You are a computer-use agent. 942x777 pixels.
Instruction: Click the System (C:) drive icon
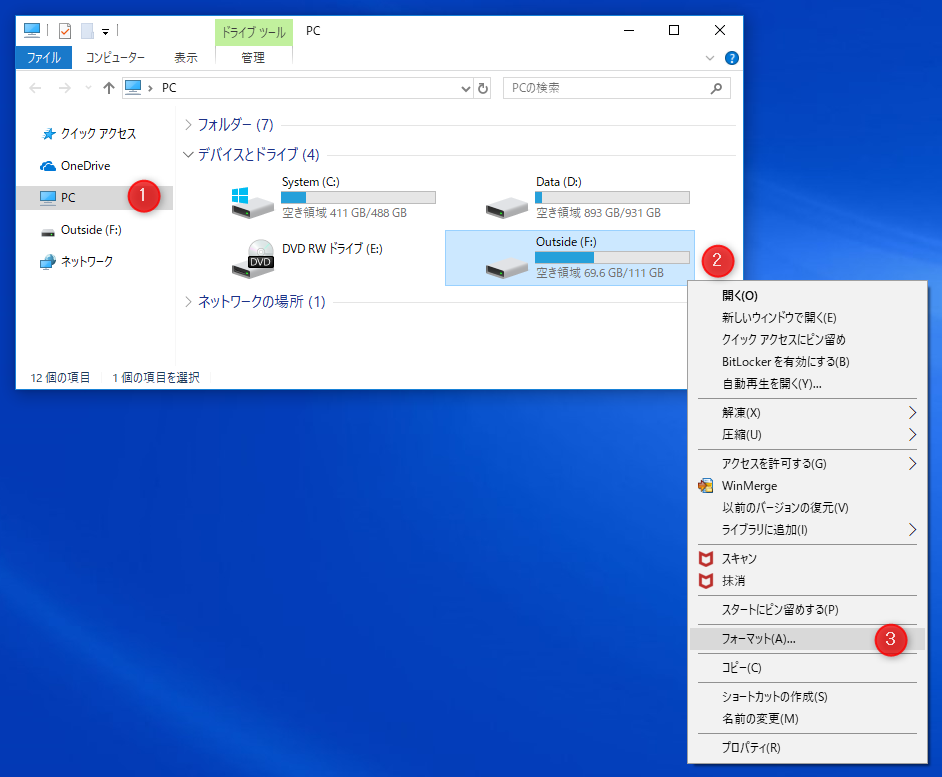[x=251, y=202]
